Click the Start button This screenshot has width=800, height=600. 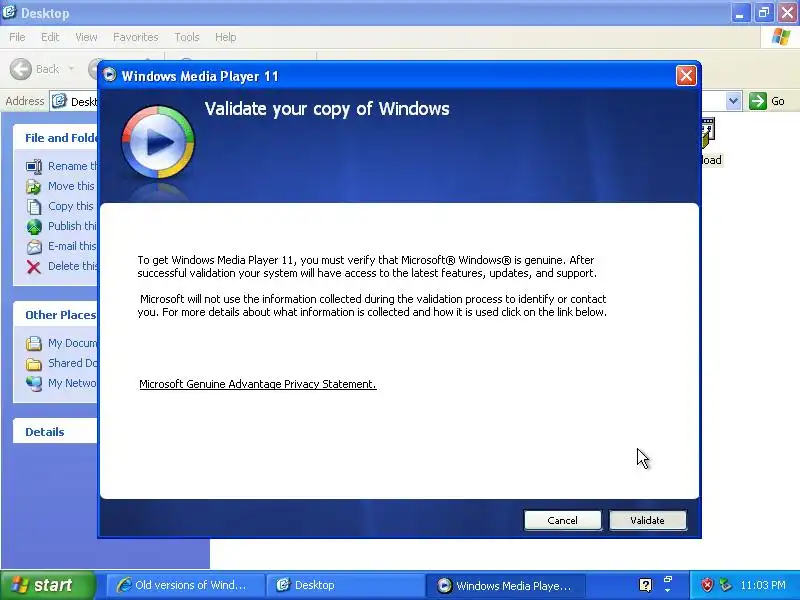(47, 585)
